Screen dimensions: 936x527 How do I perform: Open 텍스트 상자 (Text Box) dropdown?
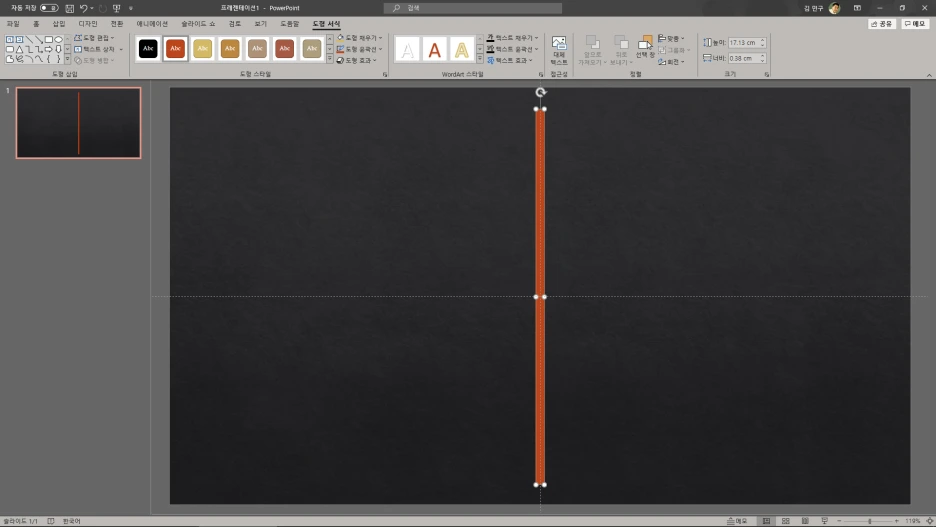click(98, 49)
